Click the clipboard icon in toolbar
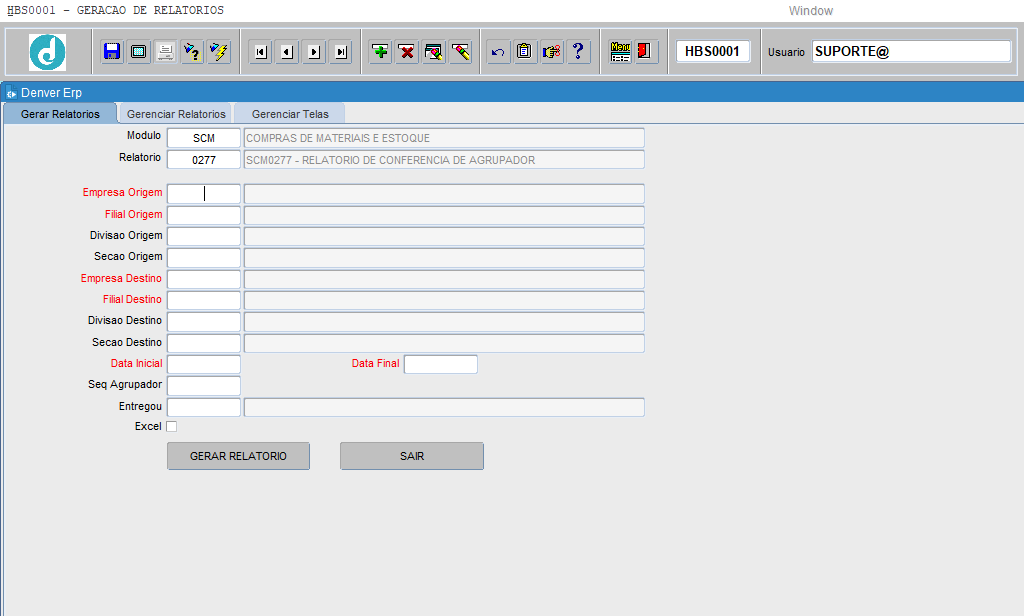This screenshot has height=616, width=1024. (x=525, y=52)
